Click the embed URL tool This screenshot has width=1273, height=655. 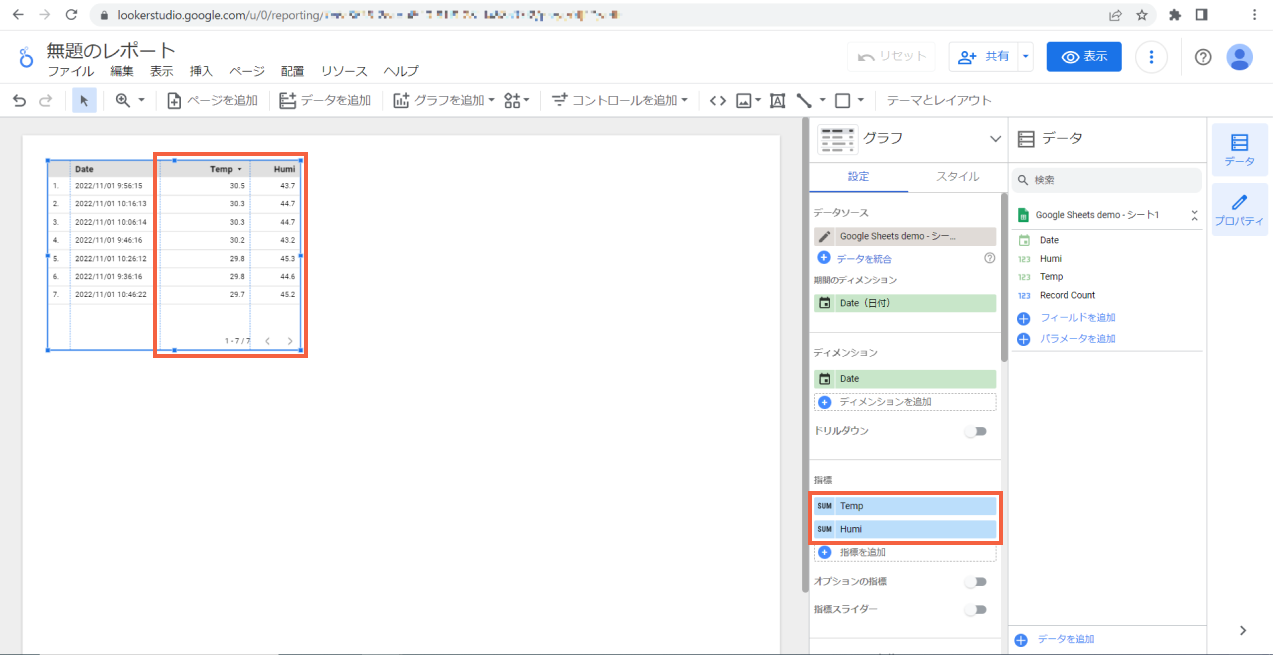(716, 100)
